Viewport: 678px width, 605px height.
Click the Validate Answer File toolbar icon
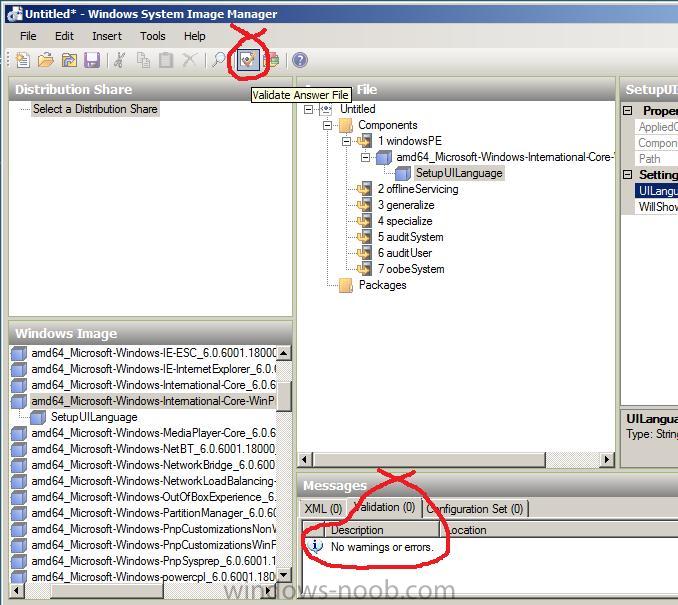tap(248, 60)
